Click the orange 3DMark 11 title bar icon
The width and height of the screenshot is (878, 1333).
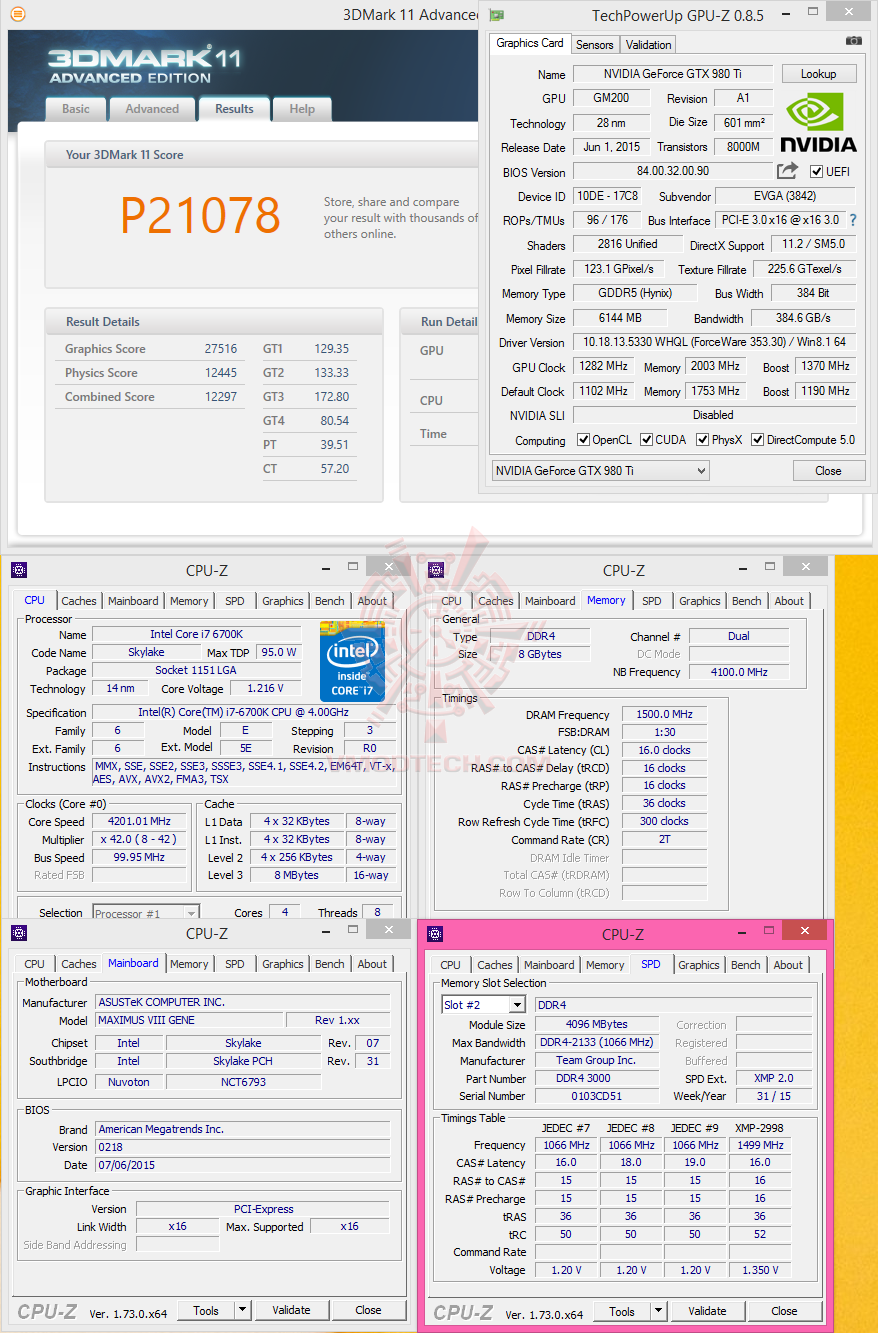pyautogui.click(x=18, y=14)
